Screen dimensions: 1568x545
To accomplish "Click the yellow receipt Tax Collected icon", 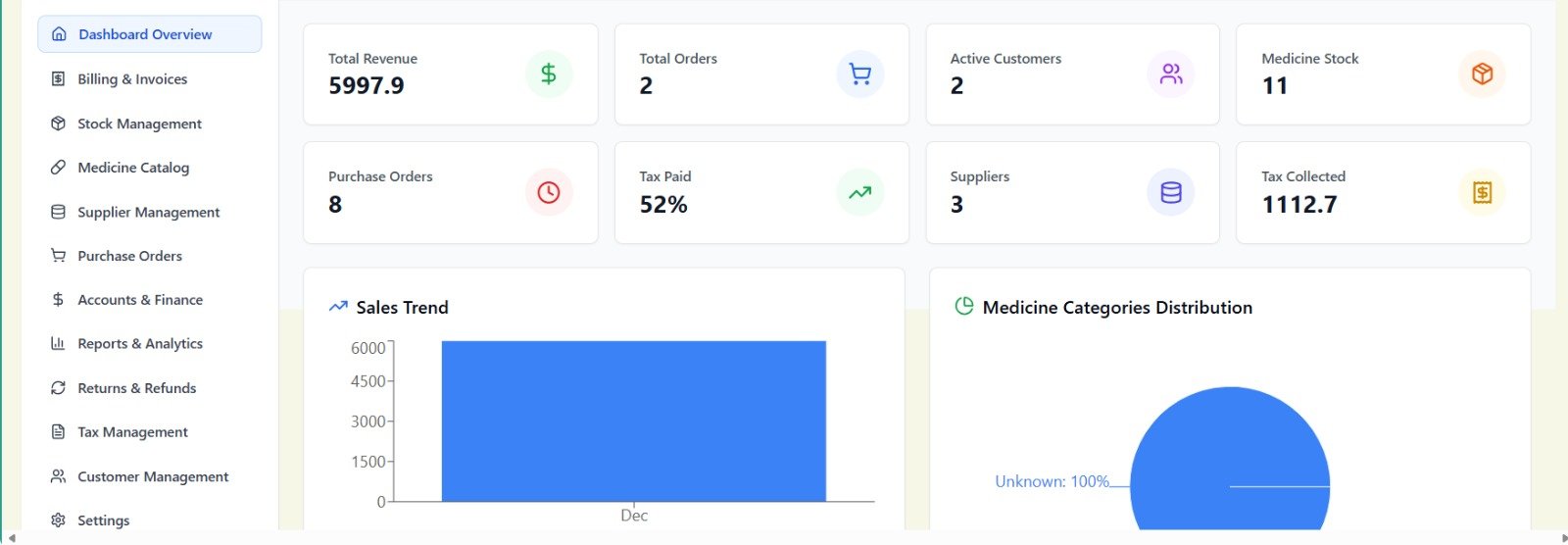I will 1482,192.
